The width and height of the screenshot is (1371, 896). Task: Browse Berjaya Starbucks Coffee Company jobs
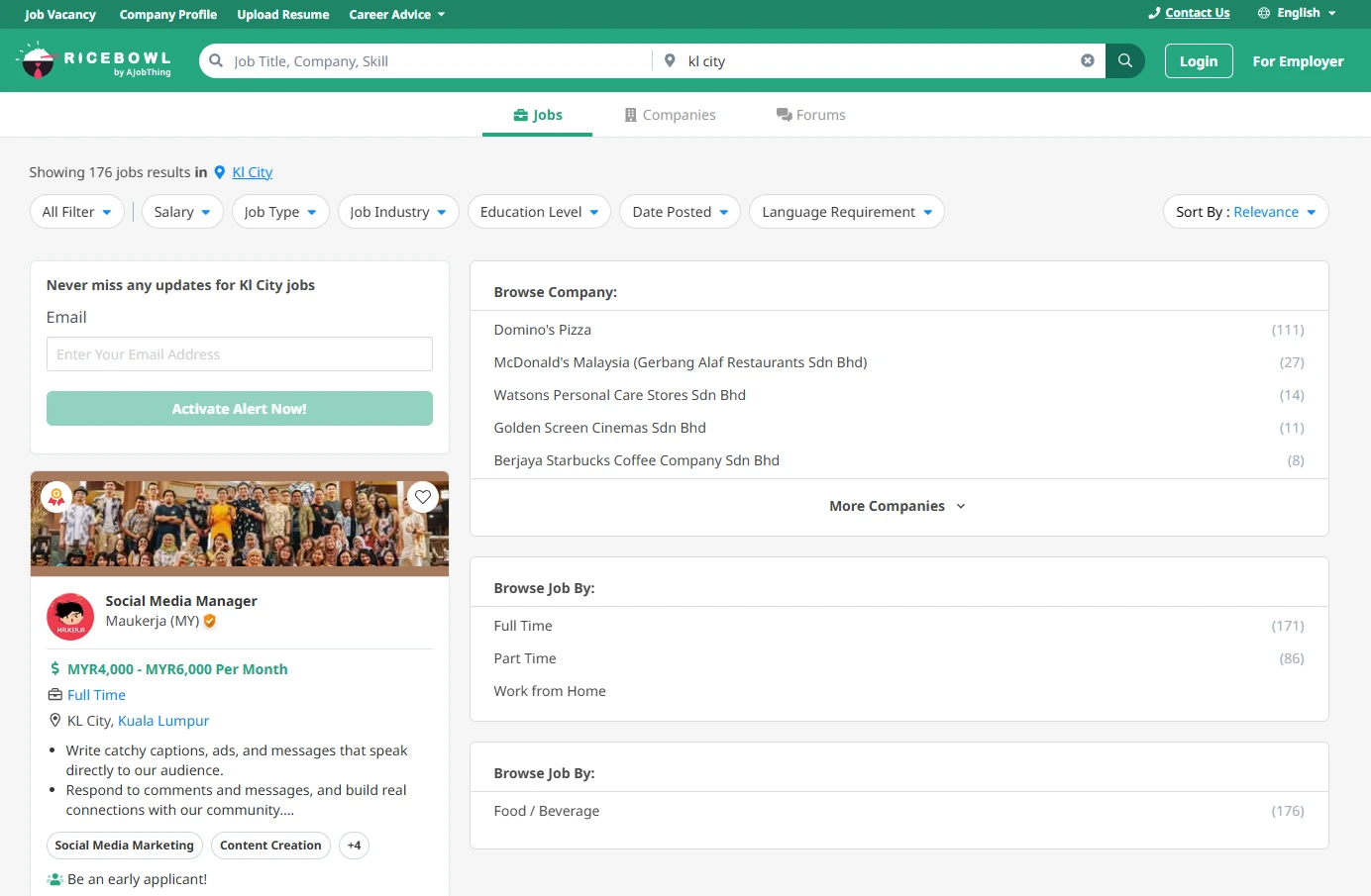898,460
